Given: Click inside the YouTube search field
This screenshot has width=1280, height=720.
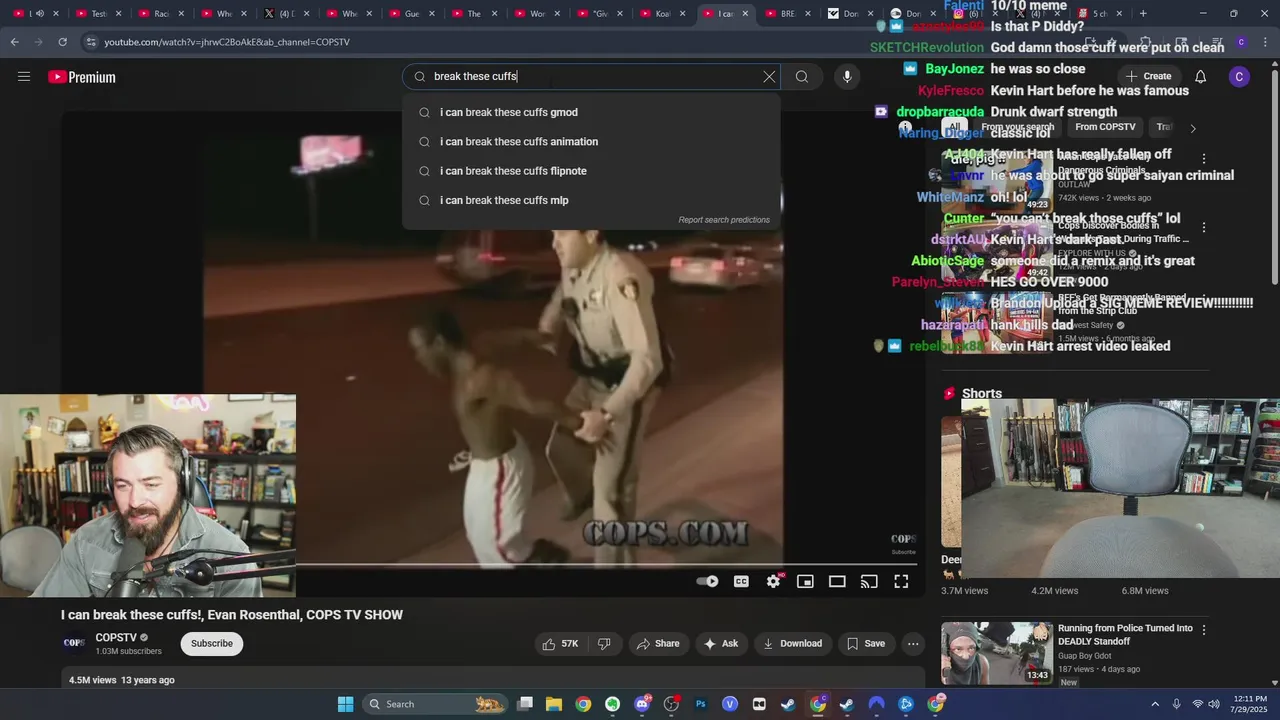Looking at the screenshot, I should [x=590, y=77].
